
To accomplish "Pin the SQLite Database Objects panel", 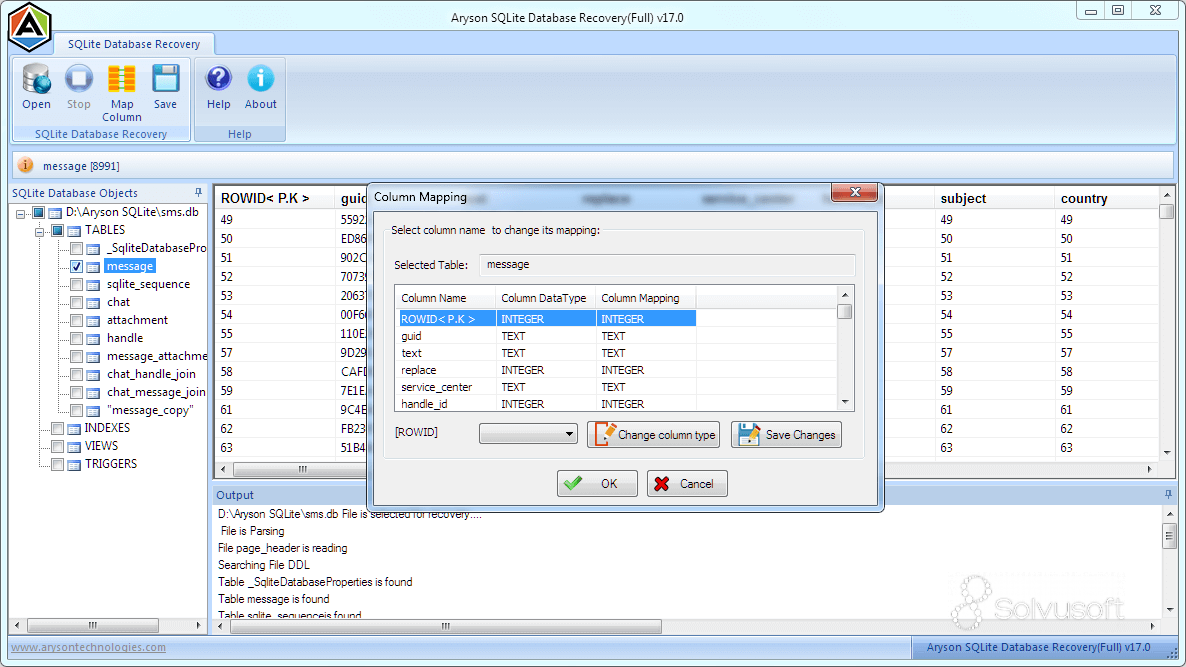I will coord(198,193).
